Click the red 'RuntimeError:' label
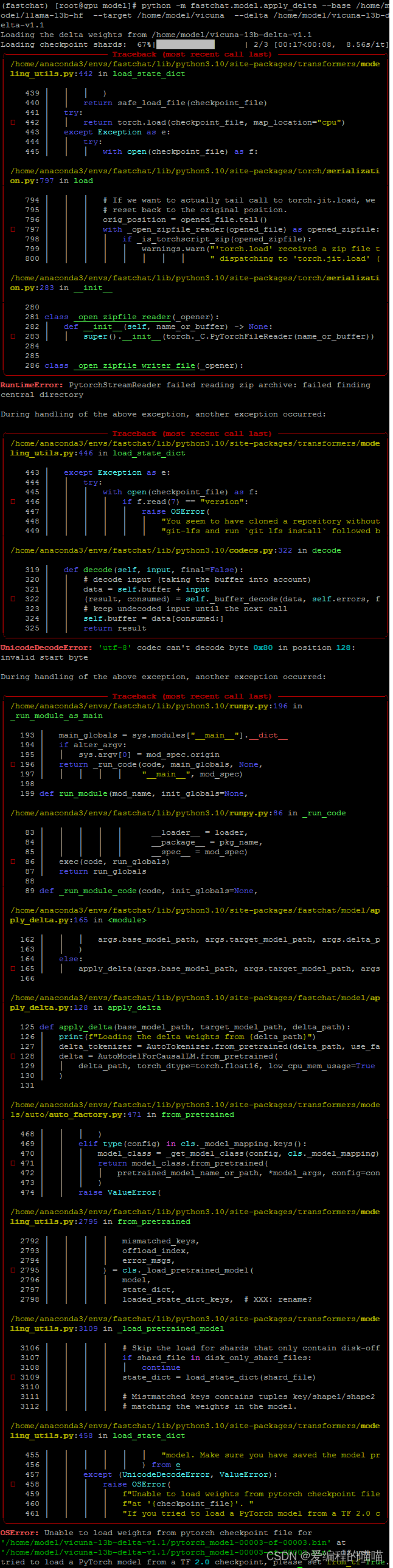 [32, 385]
